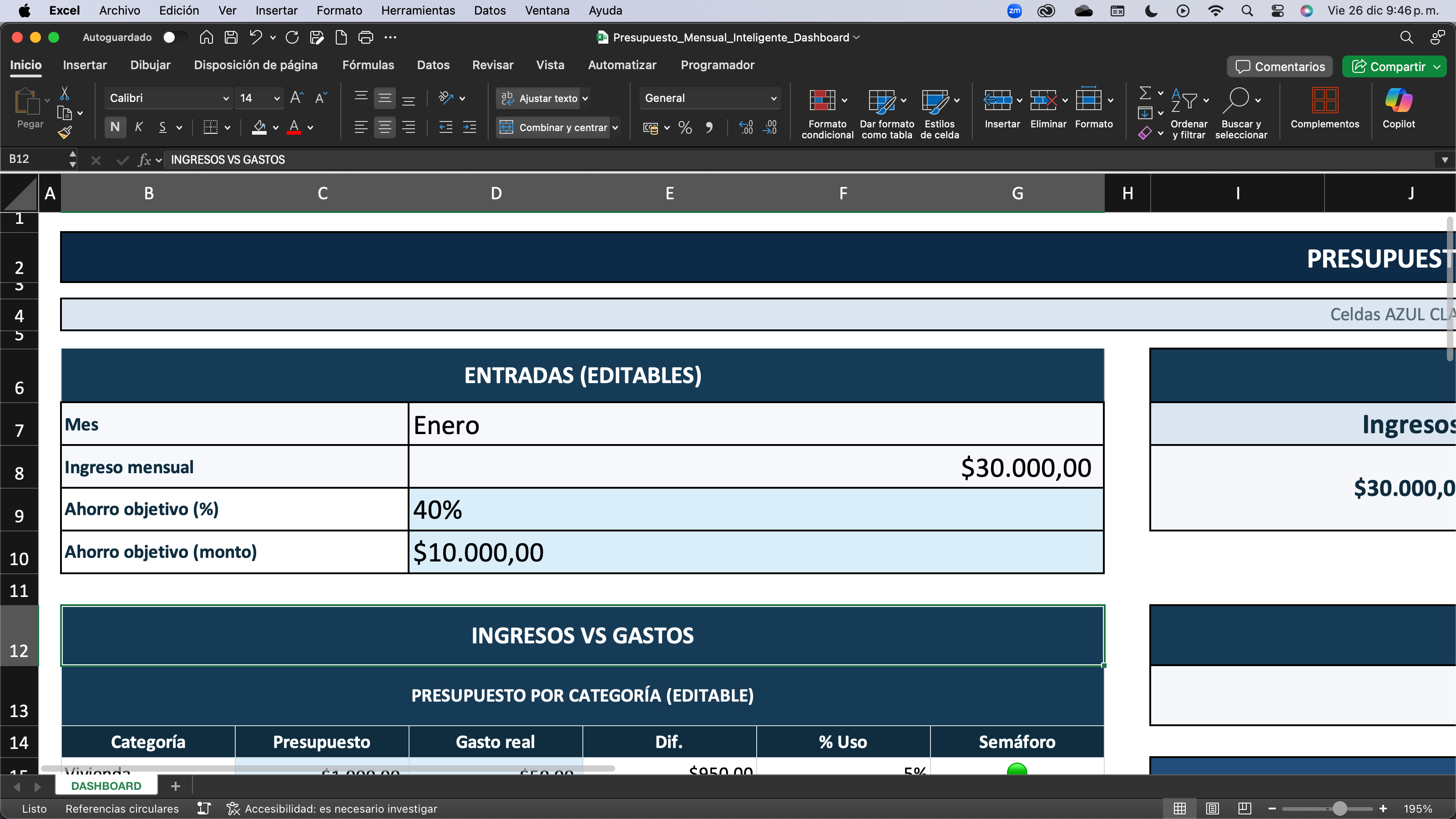Click the AutoSum sigma icon
This screenshot has width=1456, height=819.
[x=1145, y=92]
